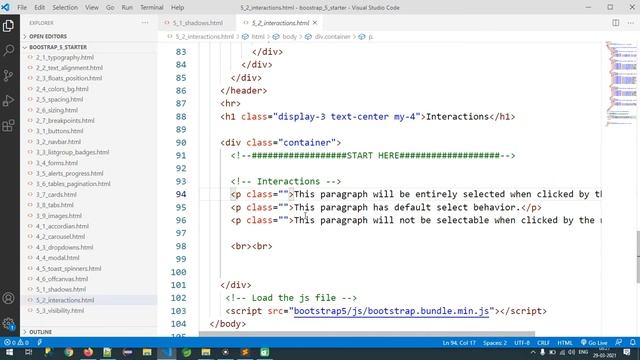Switch to the 5_1_shadows.html tab

pos(198,23)
